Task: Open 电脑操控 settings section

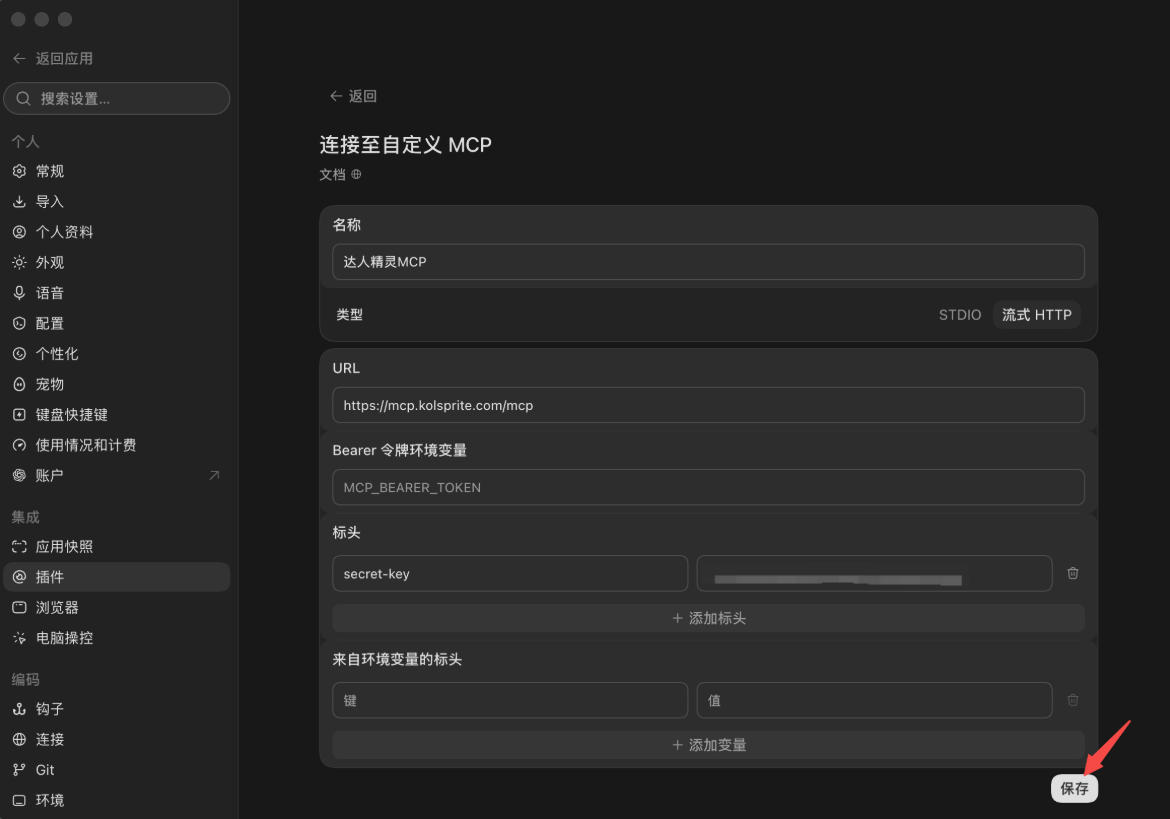Action: point(116,638)
